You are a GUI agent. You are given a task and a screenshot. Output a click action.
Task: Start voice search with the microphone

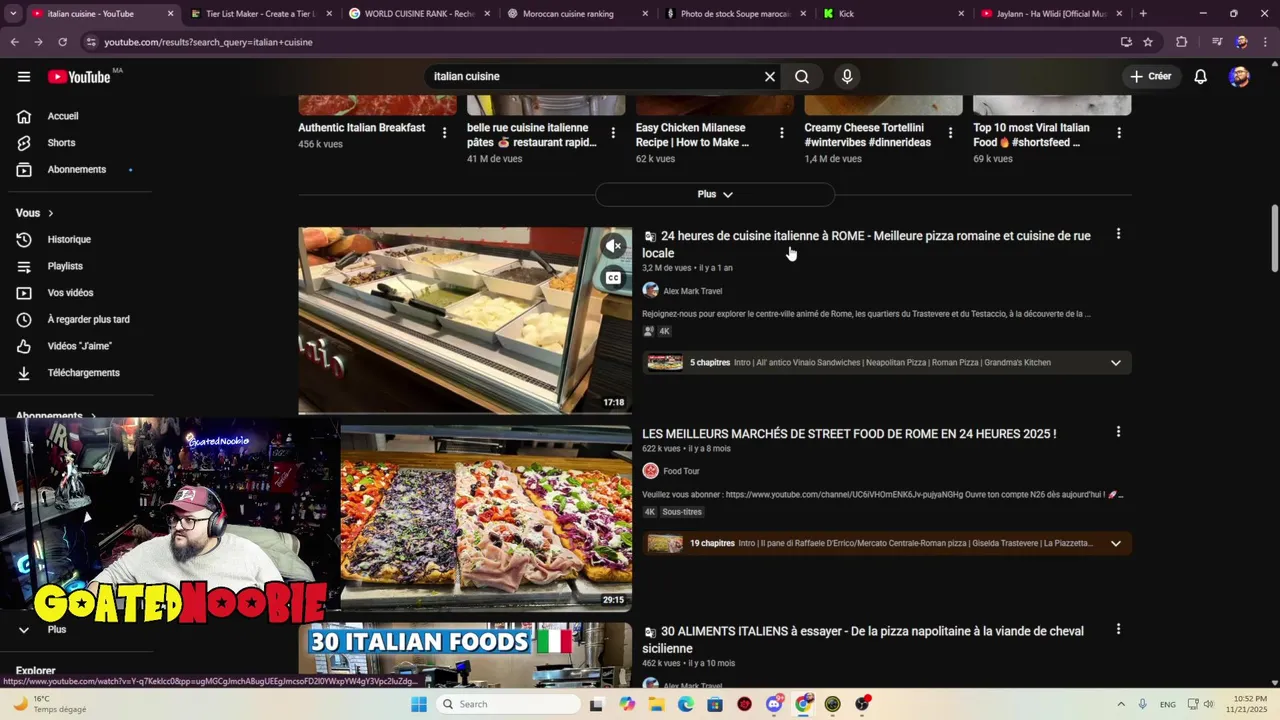tap(847, 77)
